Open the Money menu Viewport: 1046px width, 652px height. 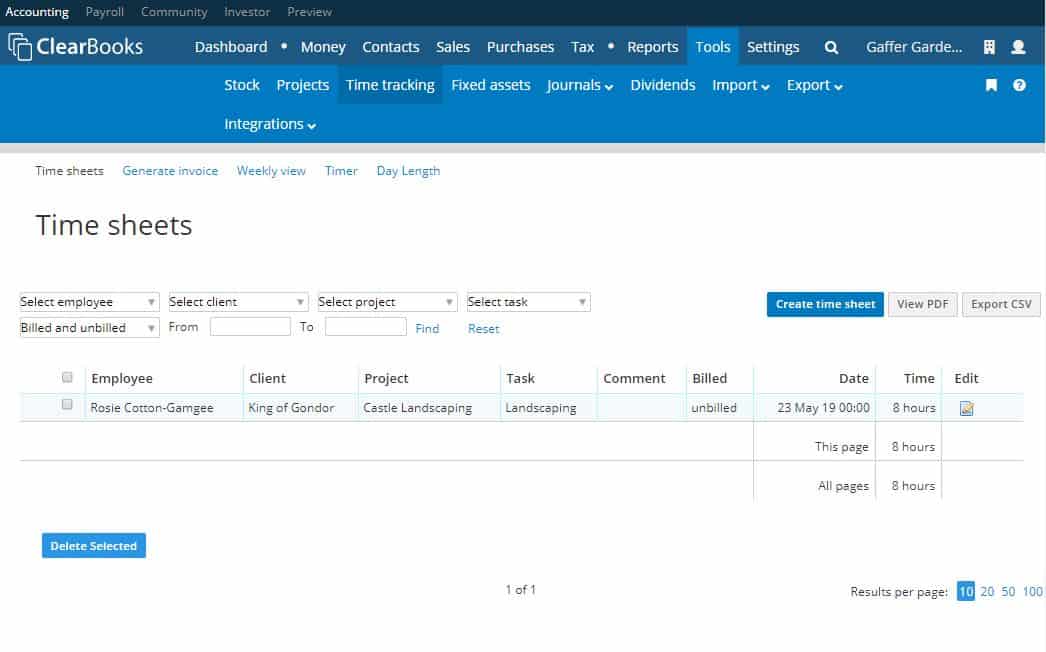[x=323, y=47]
